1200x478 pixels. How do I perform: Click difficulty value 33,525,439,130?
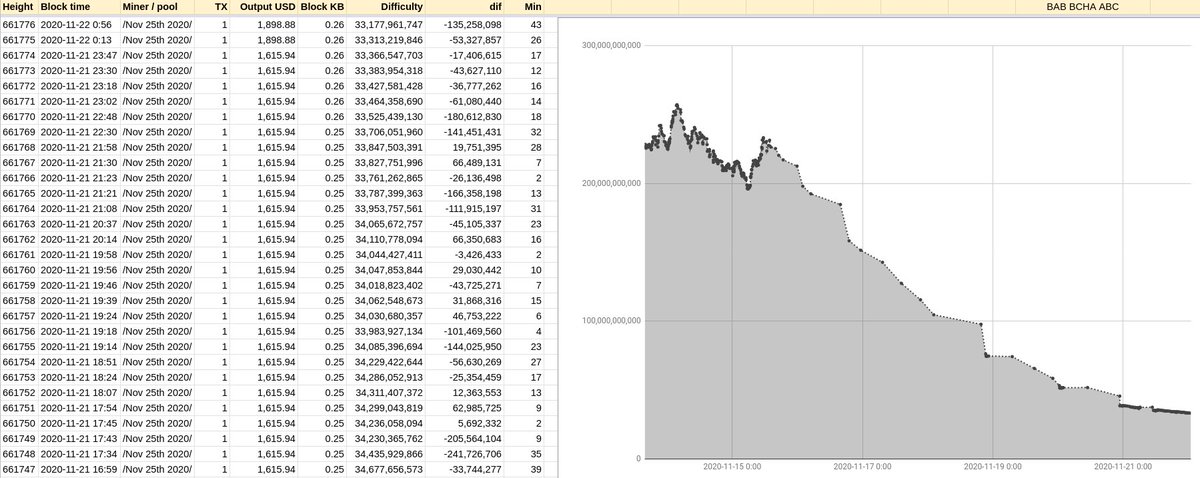[x=388, y=117]
